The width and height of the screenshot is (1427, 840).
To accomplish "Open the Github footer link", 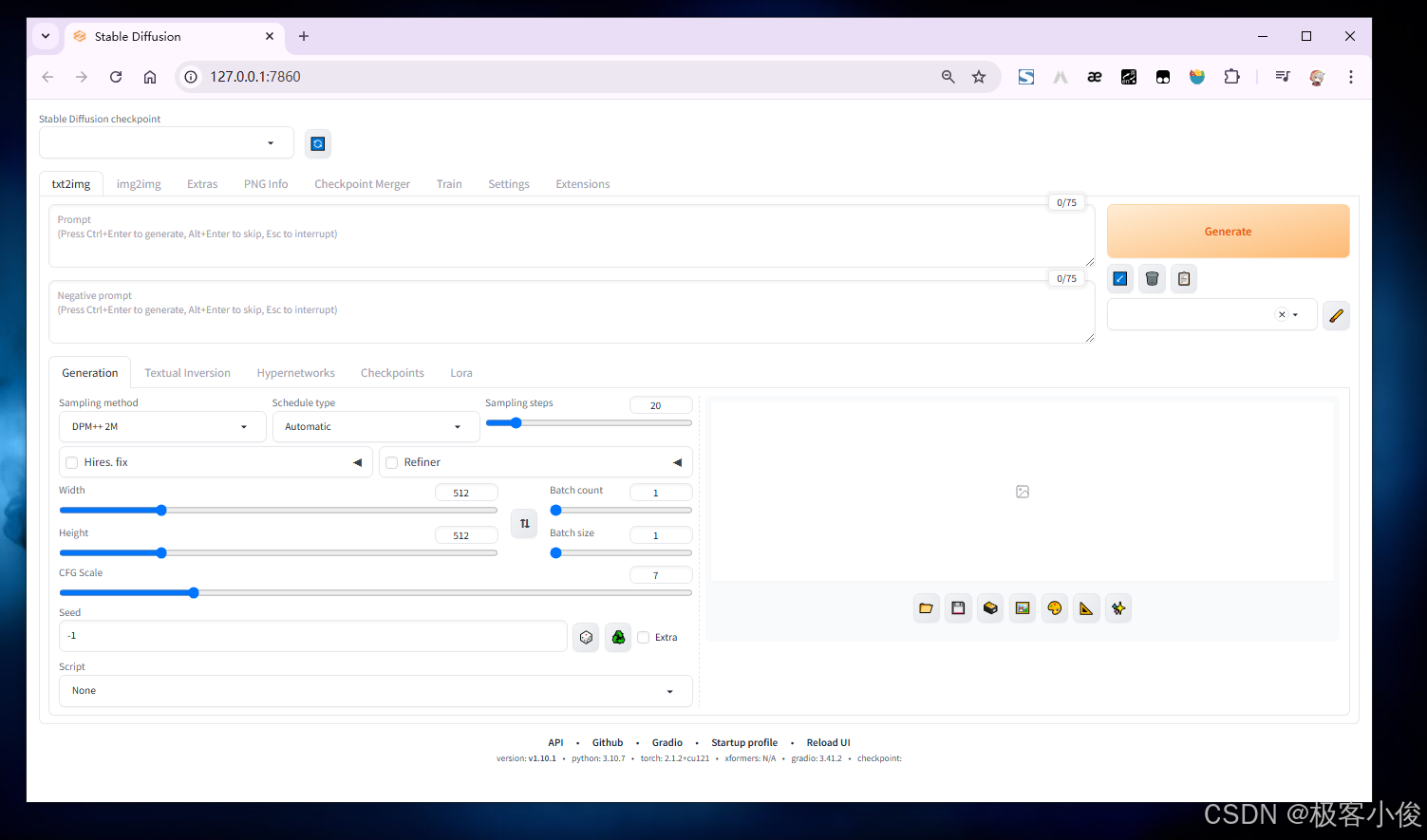I will pos(608,743).
